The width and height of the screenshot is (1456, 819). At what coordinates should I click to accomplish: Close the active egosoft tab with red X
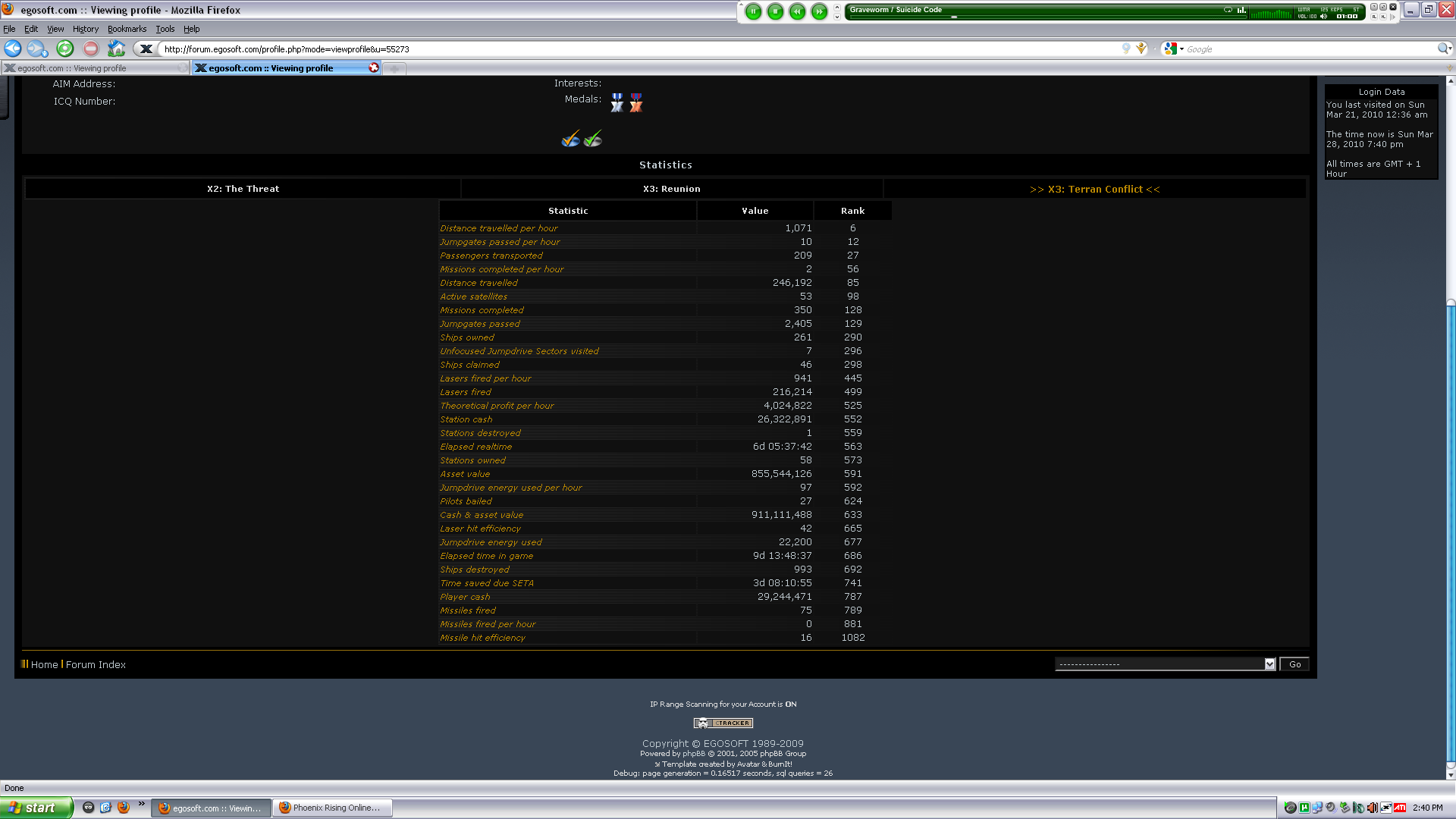(374, 67)
